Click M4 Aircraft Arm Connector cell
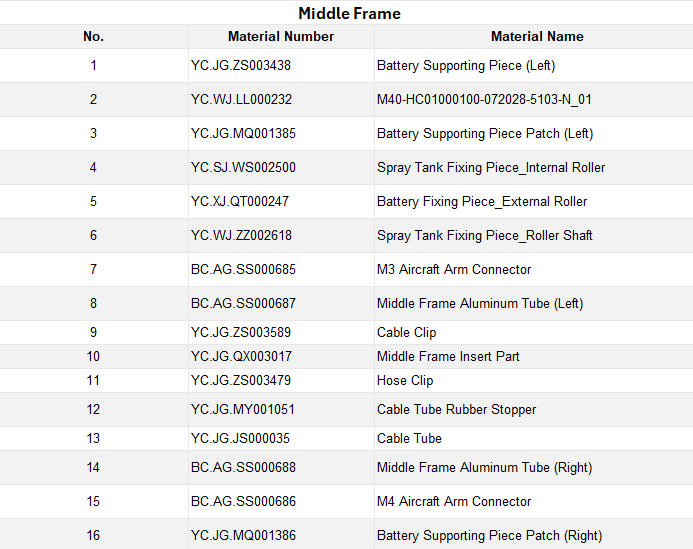693x549 pixels. point(533,501)
